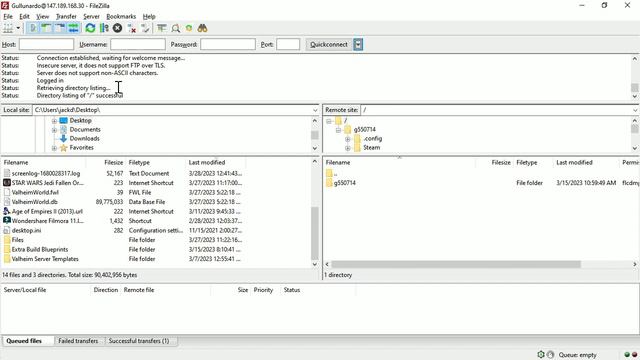This screenshot has height=360, width=640.
Task: Sort remote files by Filename column
Action: tap(338, 162)
